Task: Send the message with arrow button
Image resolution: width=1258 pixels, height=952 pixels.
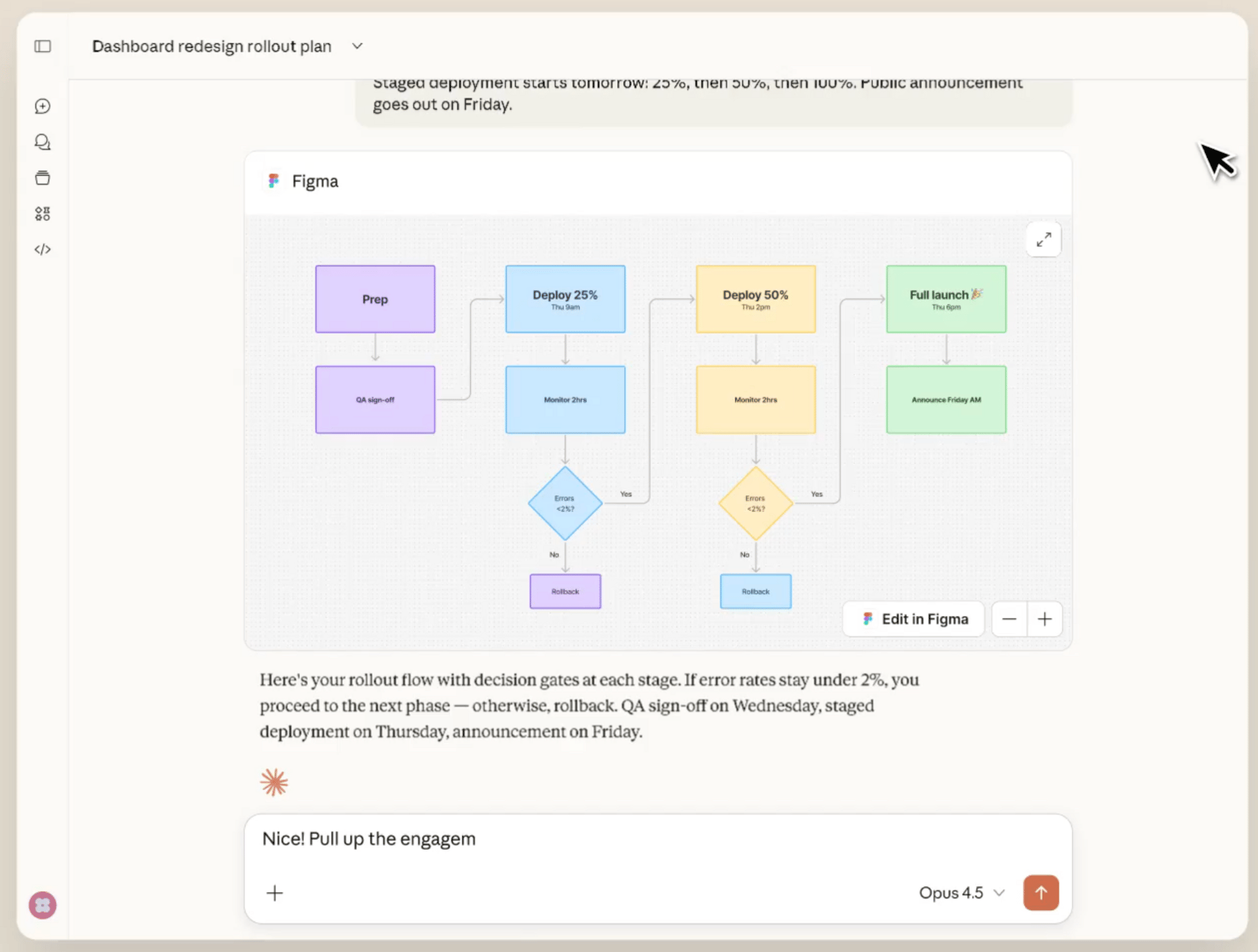Action: coord(1040,892)
